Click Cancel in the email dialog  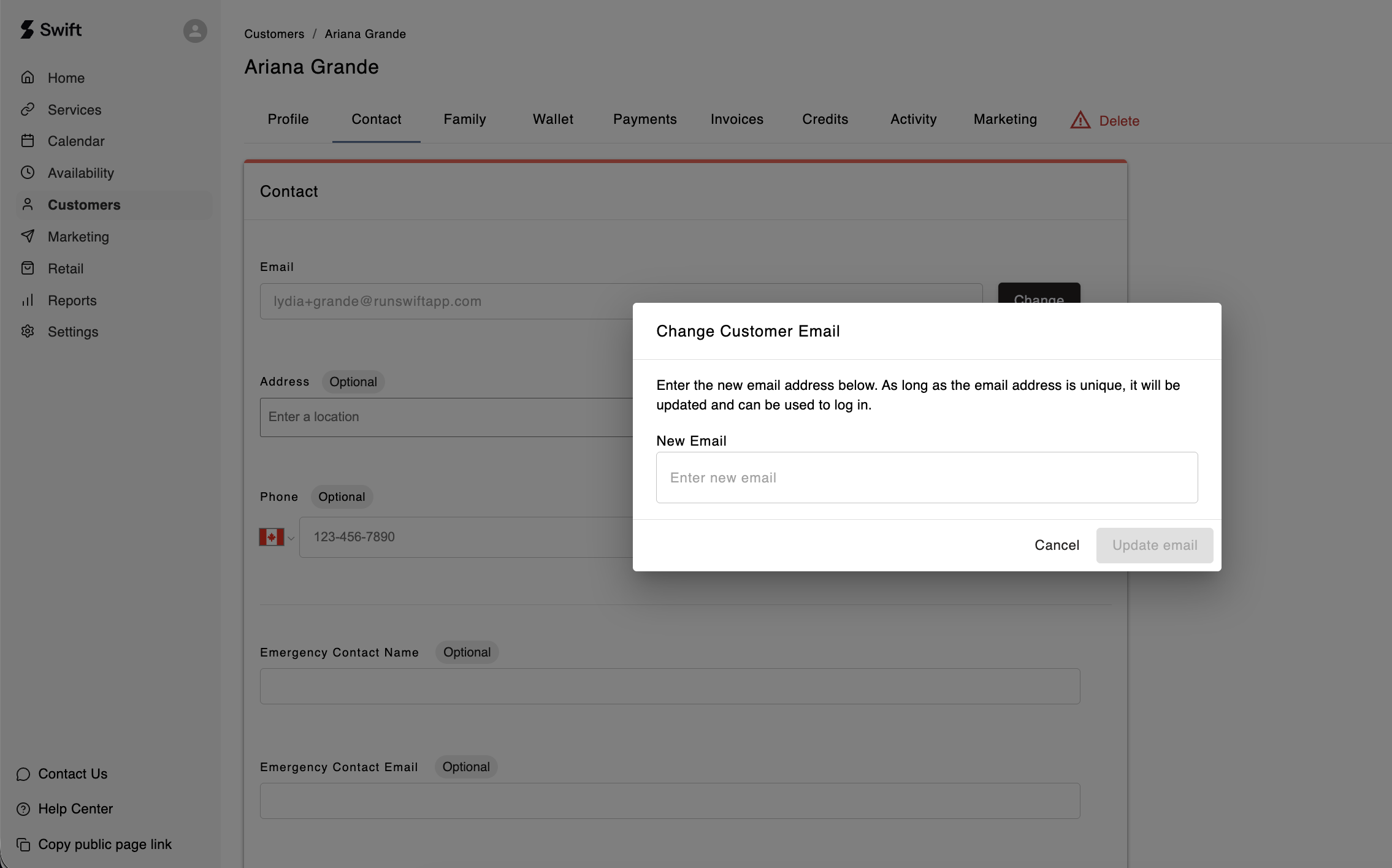(1057, 545)
